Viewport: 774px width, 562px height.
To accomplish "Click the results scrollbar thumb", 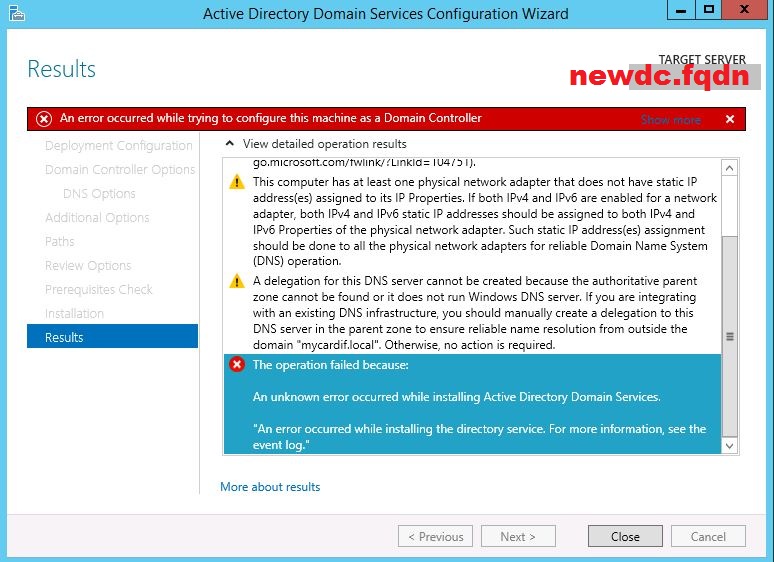I will point(729,336).
